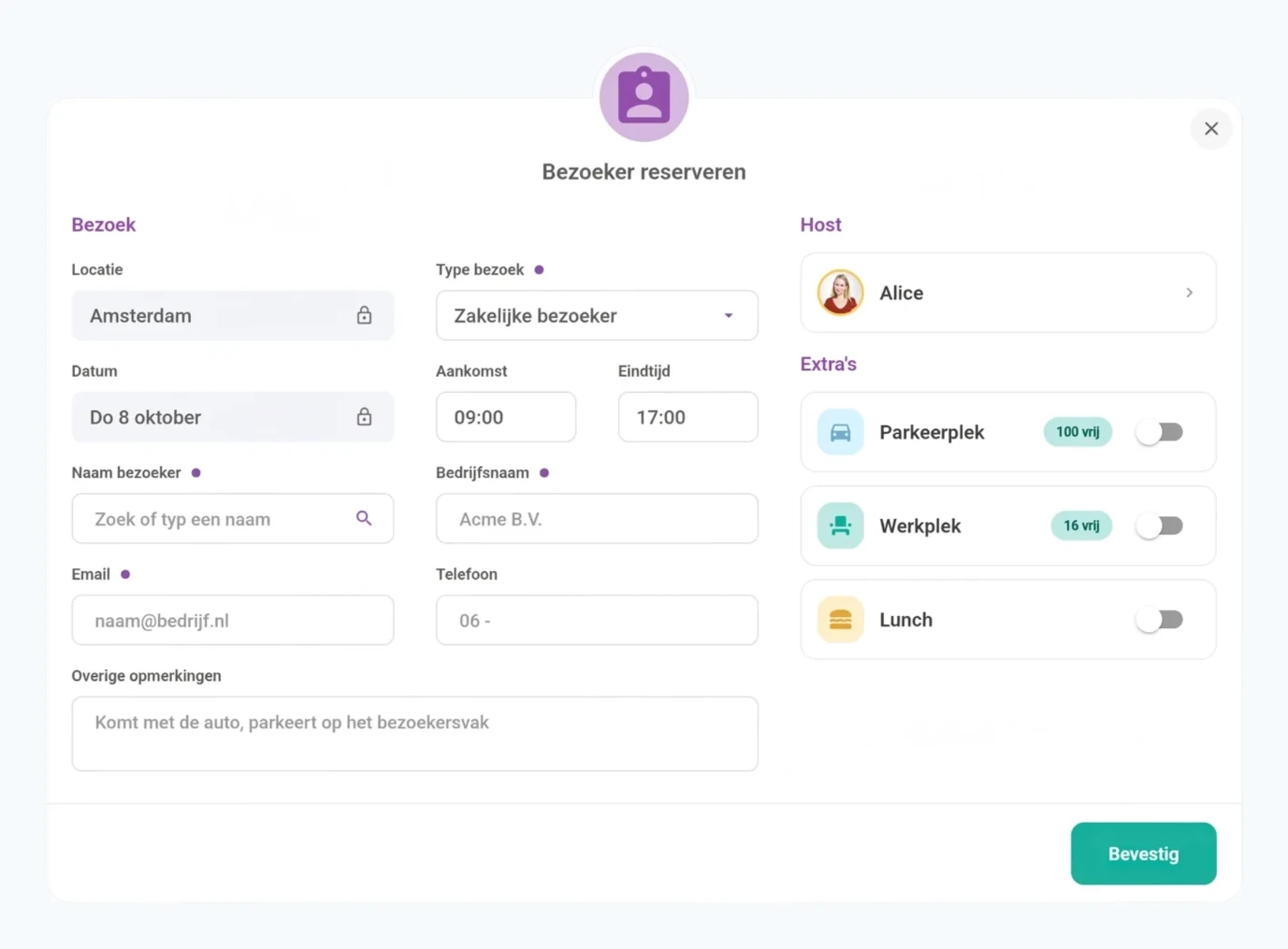The width and height of the screenshot is (1288, 949).
Task: Click the search magnifier in Naam bezoeker
Action: (364, 518)
